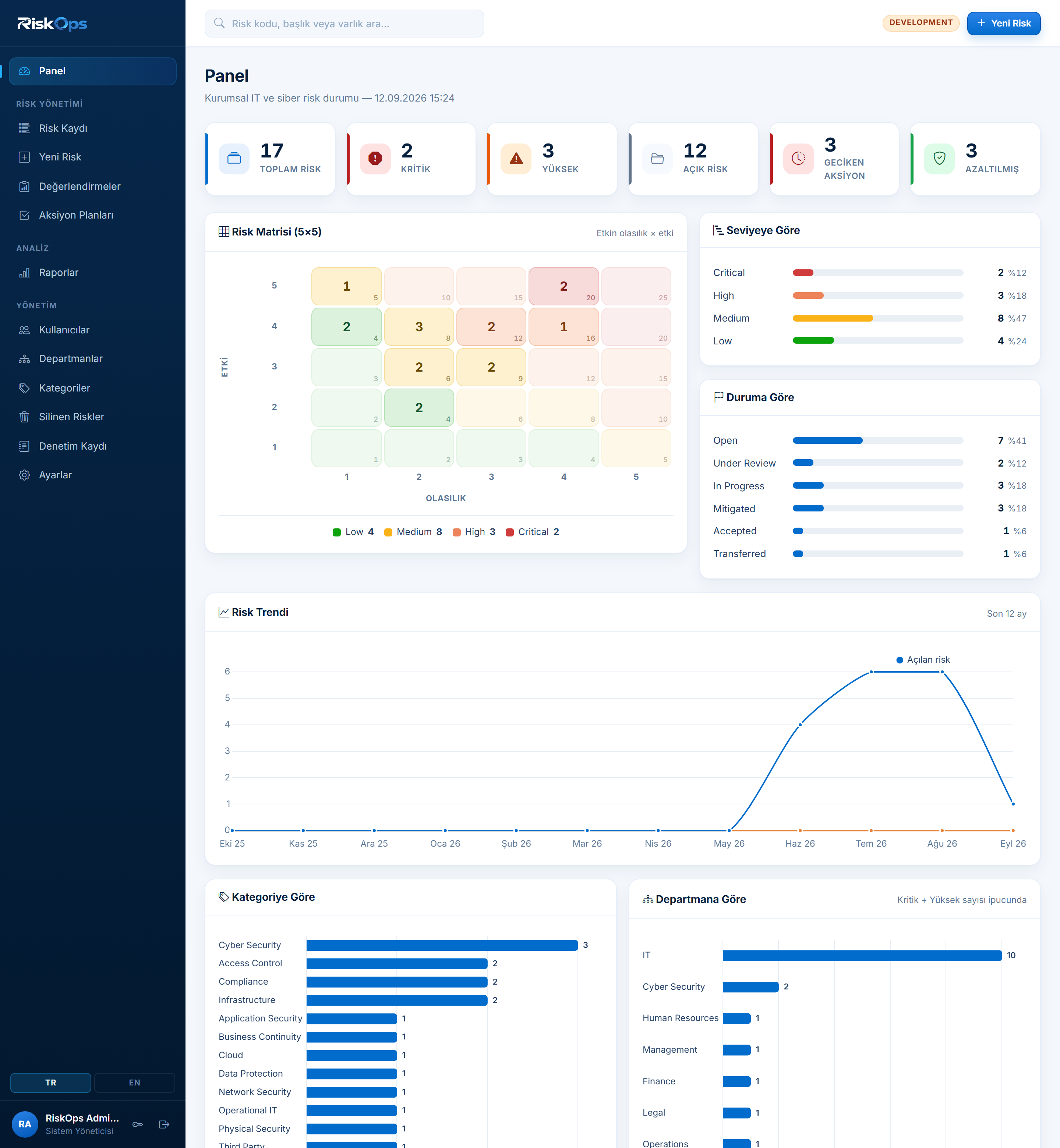Image resolution: width=1060 pixels, height=1148 pixels.
Task: Open the 12 Açık Risk card
Action: [x=693, y=159]
